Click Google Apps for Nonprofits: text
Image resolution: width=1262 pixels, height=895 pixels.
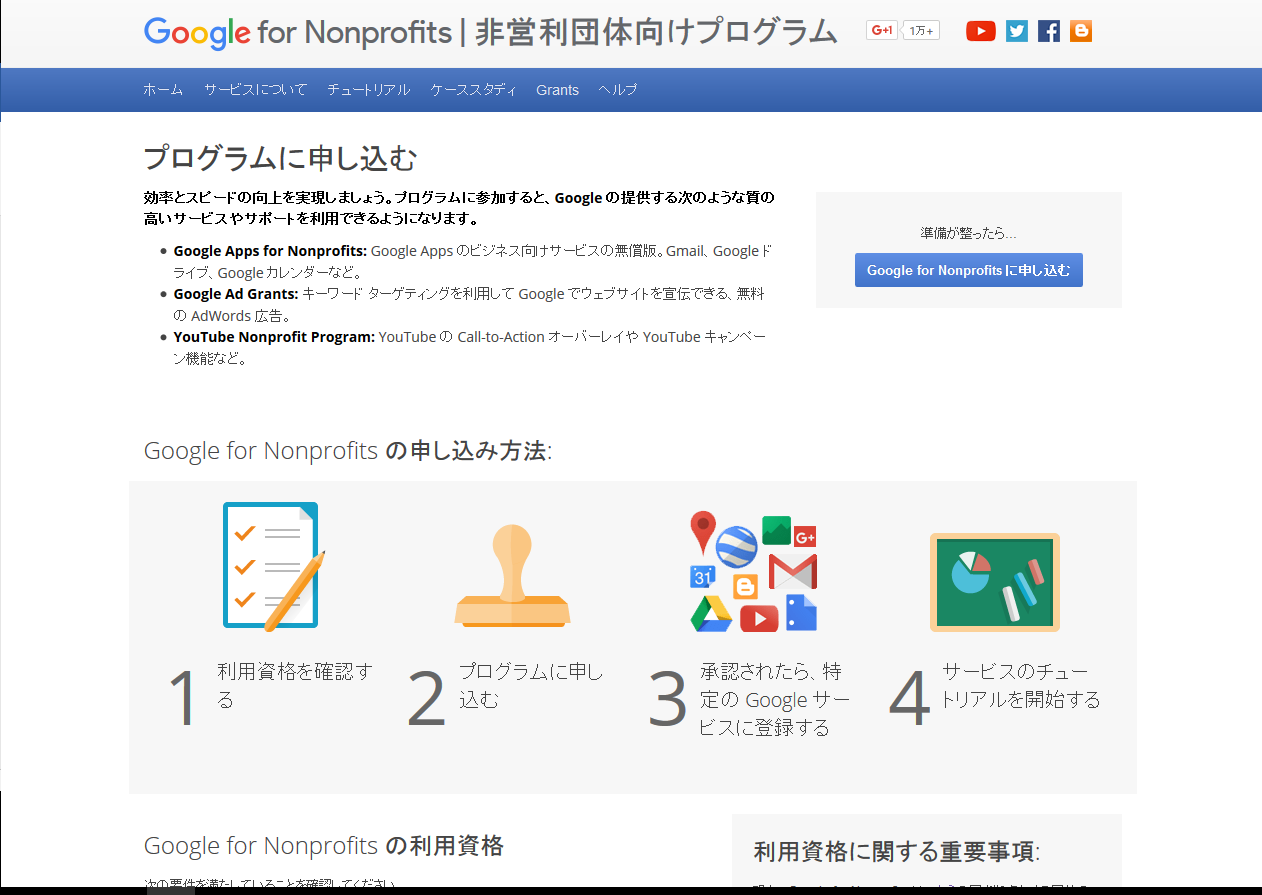[270, 251]
